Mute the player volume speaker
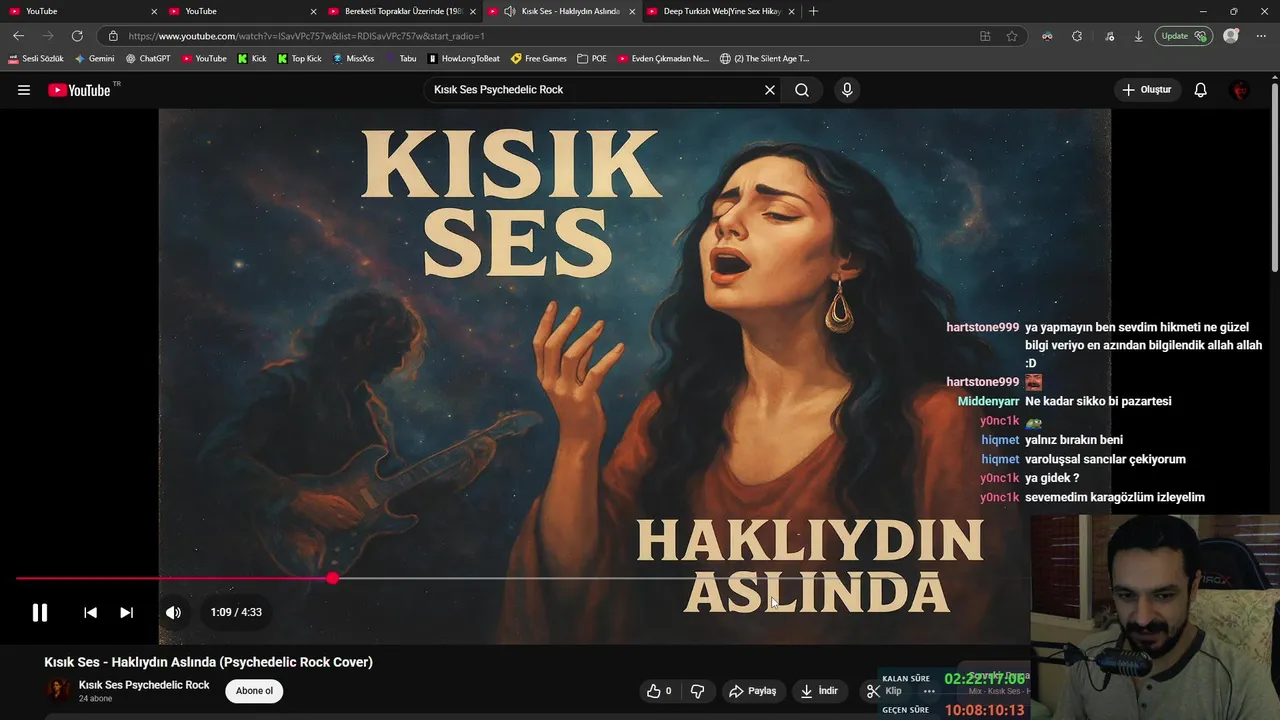This screenshot has height=720, width=1280. click(173, 612)
